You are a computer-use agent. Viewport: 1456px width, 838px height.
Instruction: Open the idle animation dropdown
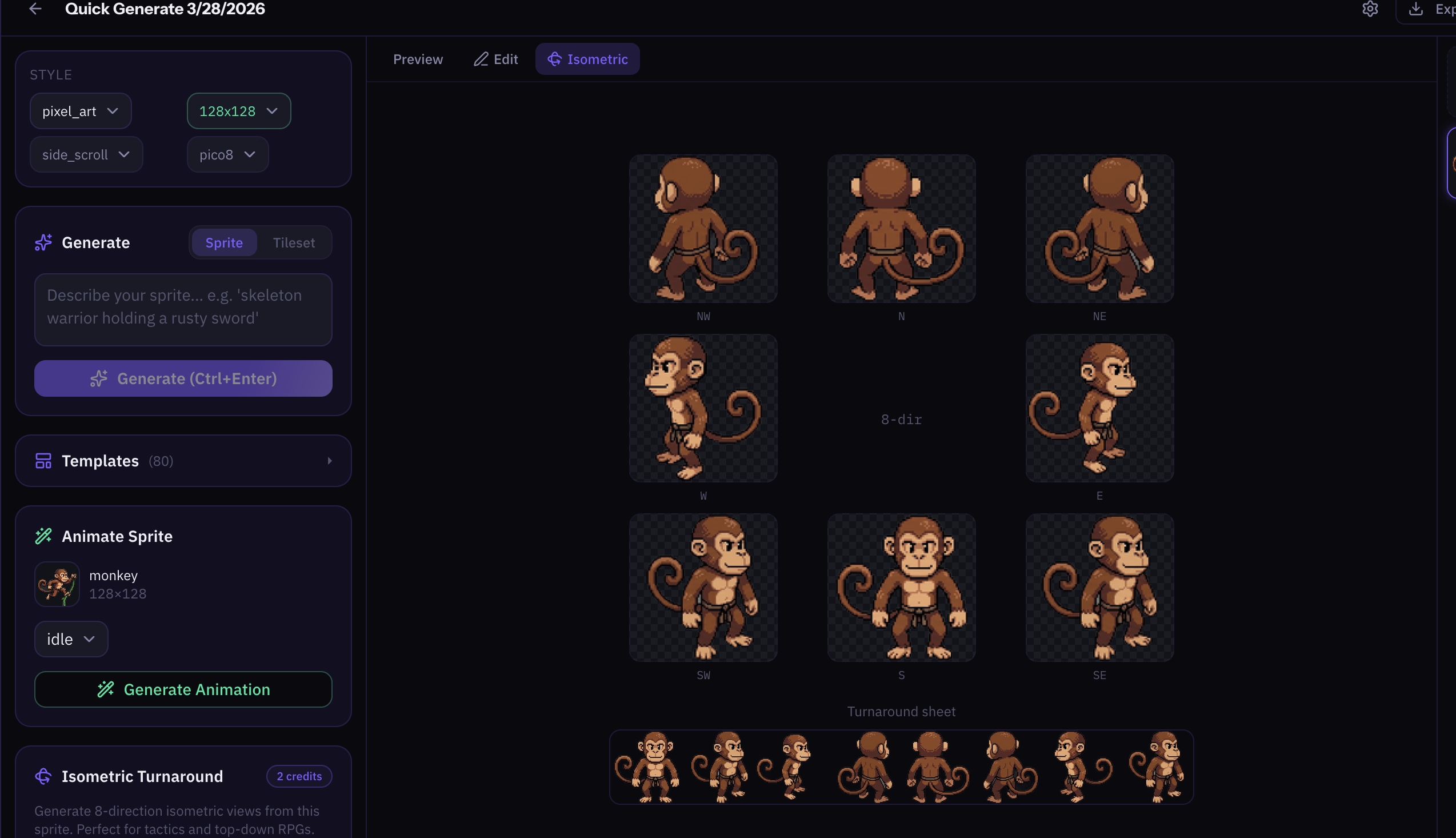point(71,639)
